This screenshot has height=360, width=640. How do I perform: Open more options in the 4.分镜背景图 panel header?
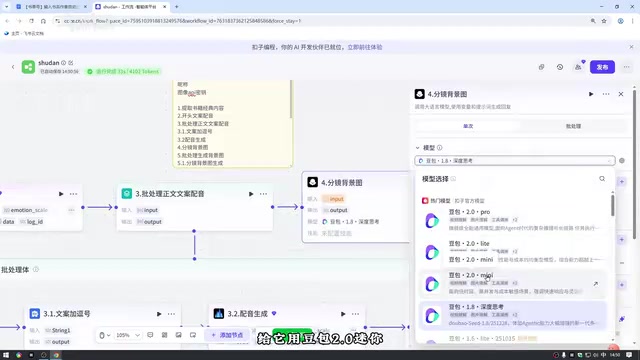pyautogui.click(x=606, y=94)
